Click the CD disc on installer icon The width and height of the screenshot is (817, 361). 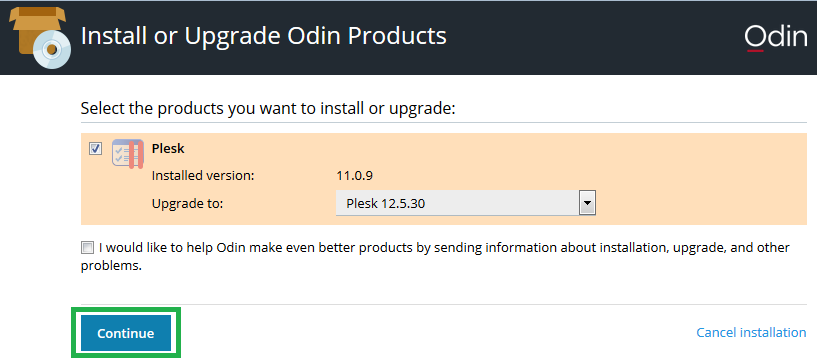52,49
